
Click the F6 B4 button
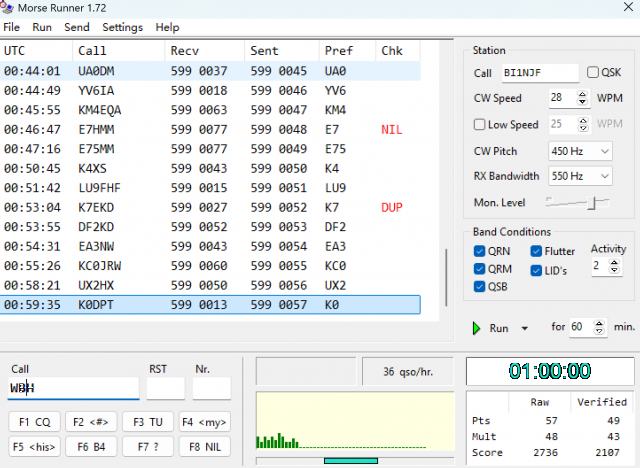point(91,447)
